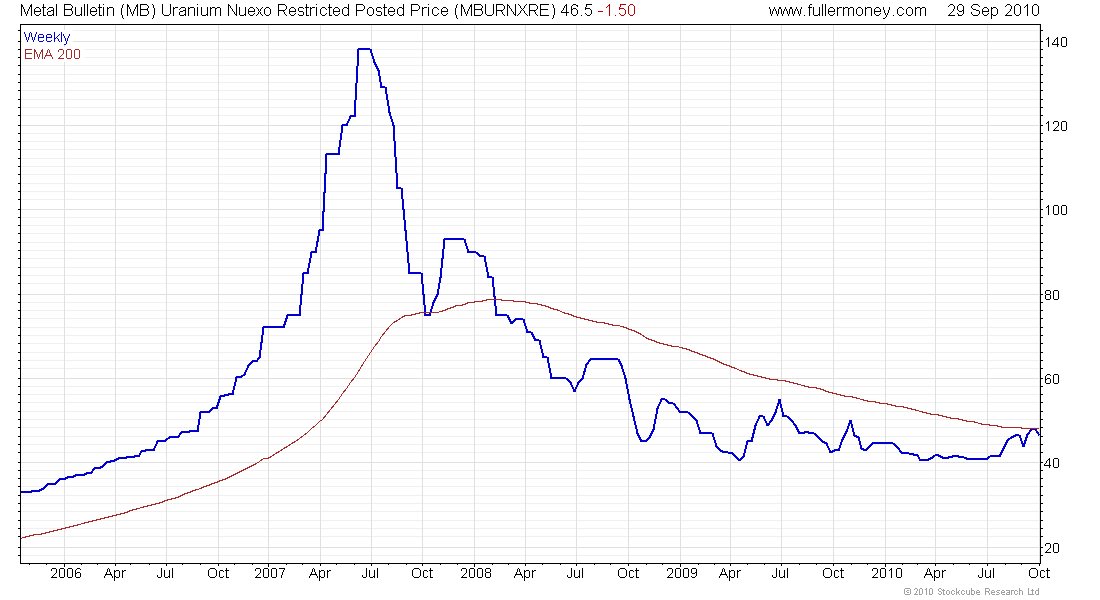
Task: Click the 120 value on price axis
Action: 1056,126
